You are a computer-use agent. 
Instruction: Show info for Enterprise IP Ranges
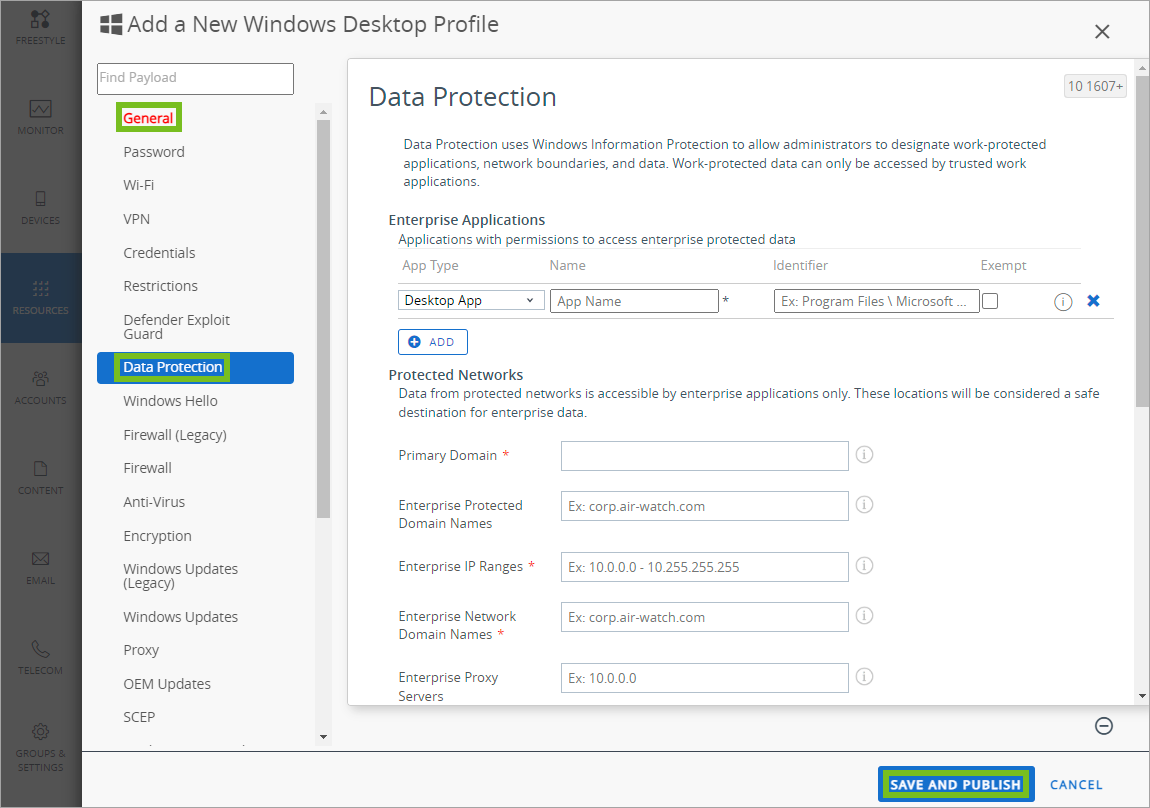pyautogui.click(x=865, y=565)
